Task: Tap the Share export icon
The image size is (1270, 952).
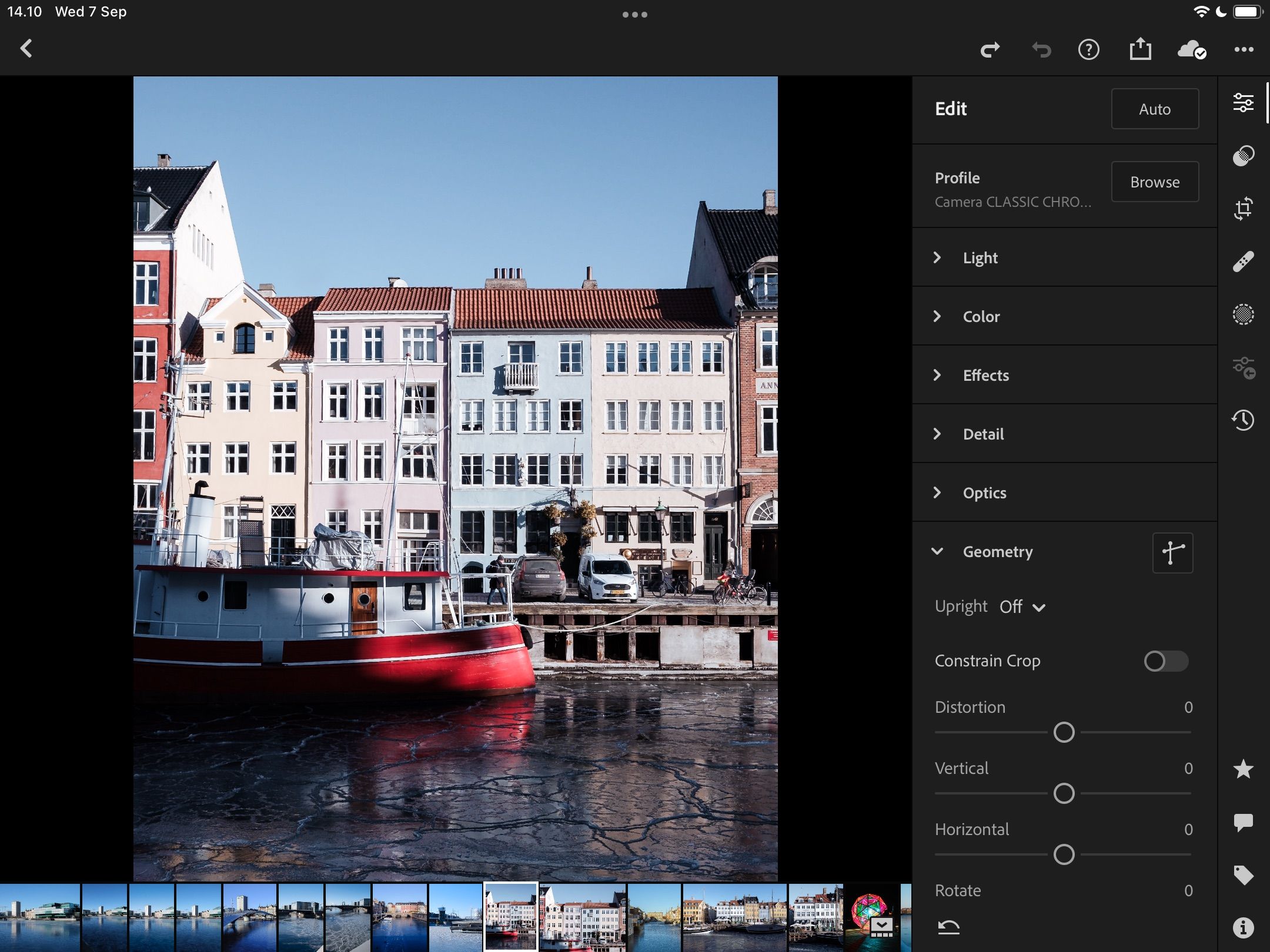Action: click(1140, 49)
